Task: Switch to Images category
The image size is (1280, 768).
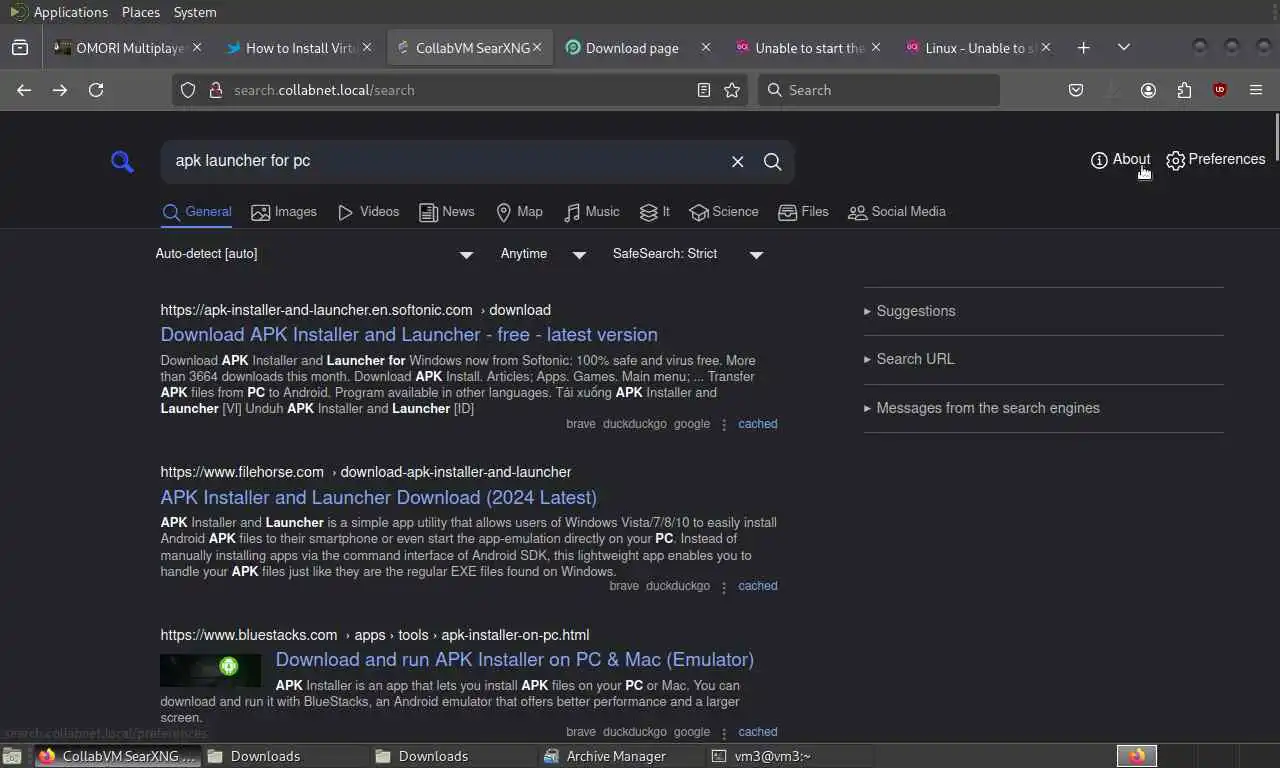Action: [284, 212]
